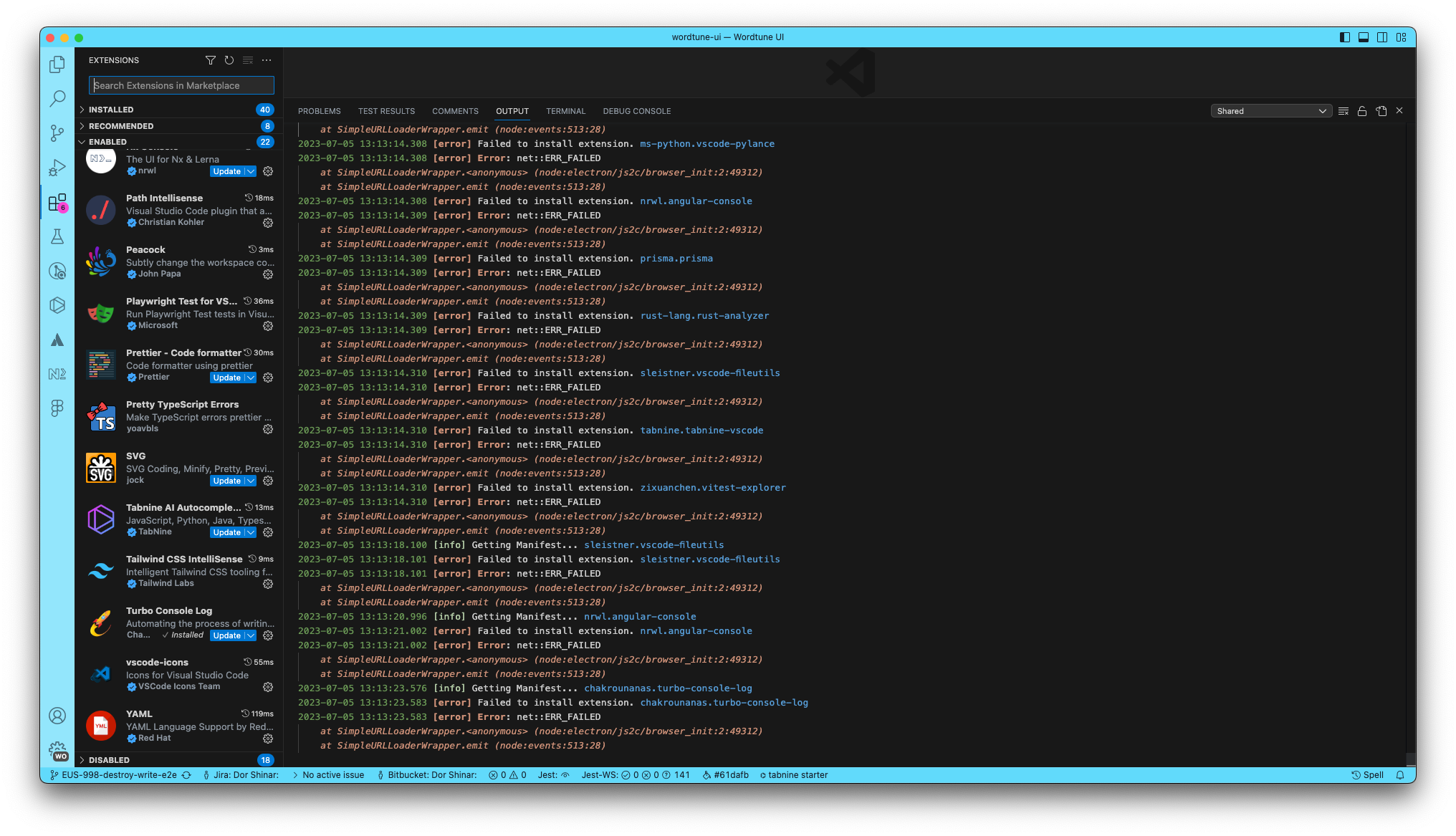Screen dimensions: 1456x836
Task: Update the Prettier code formatter extension
Action: pos(227,378)
